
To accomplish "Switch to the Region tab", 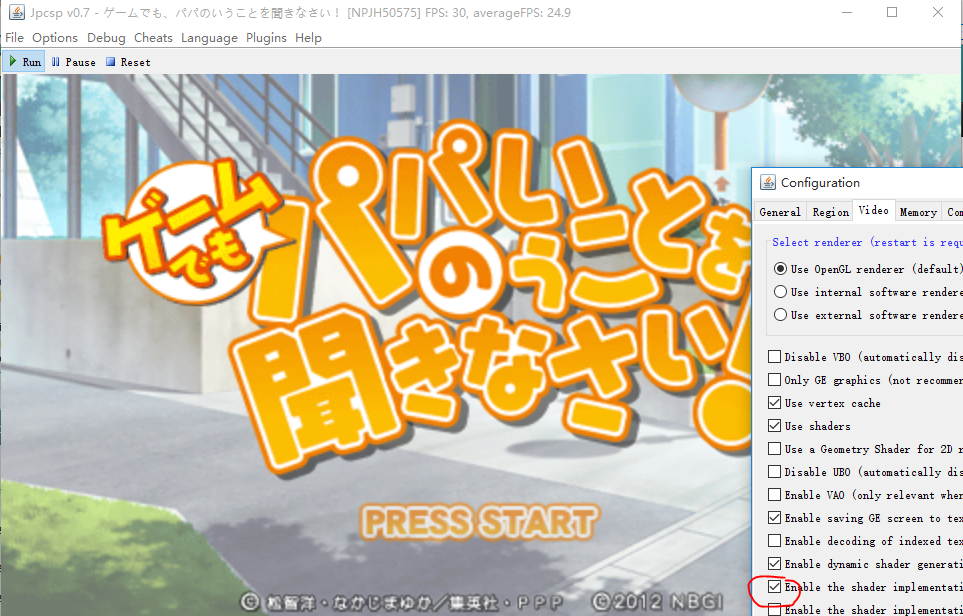I will coord(830,212).
